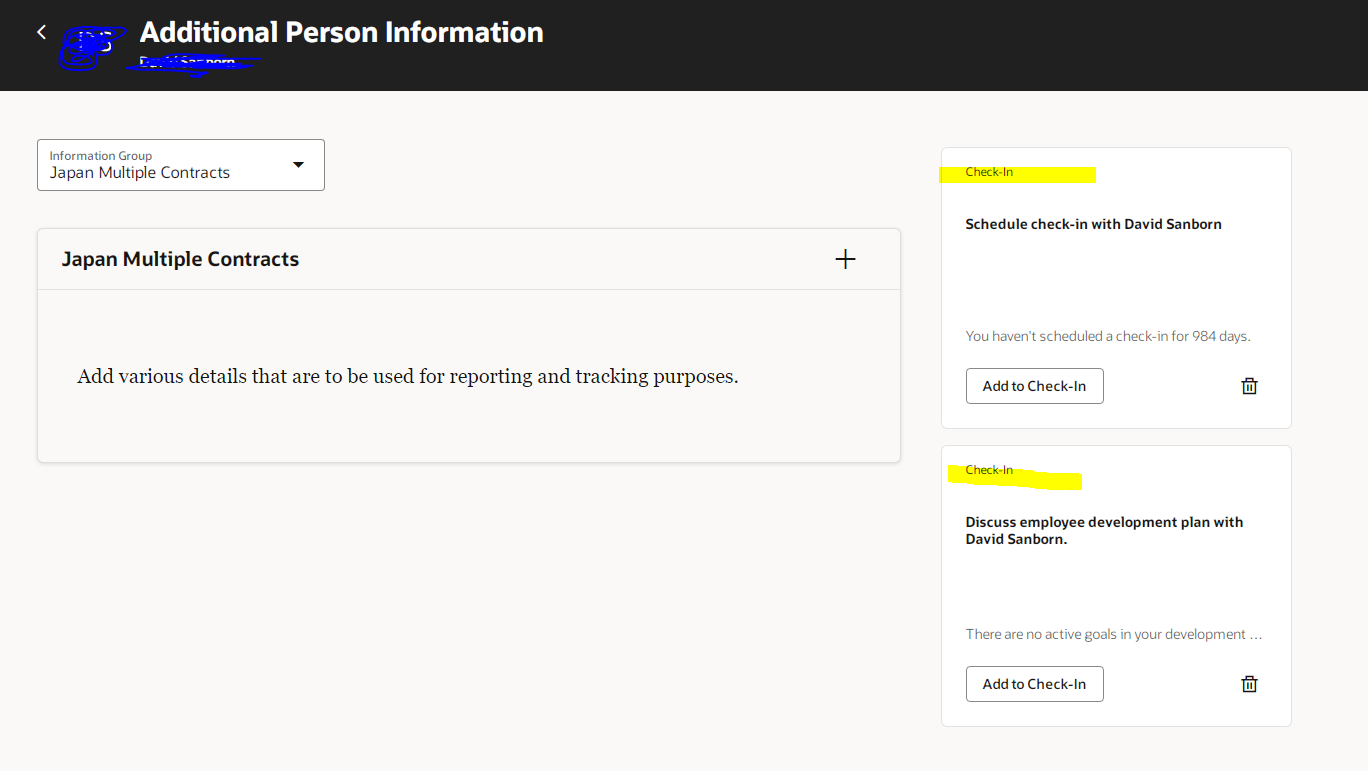This screenshot has height=771, width=1368.
Task: Add a Japan Multiple Contracts entry
Action: (x=846, y=260)
